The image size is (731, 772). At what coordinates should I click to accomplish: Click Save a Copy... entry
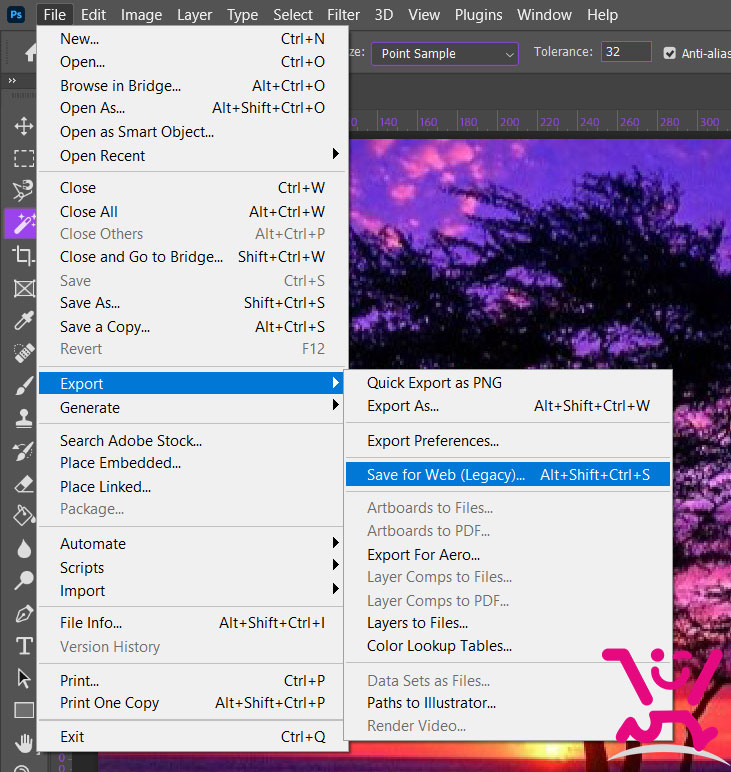tap(192, 327)
